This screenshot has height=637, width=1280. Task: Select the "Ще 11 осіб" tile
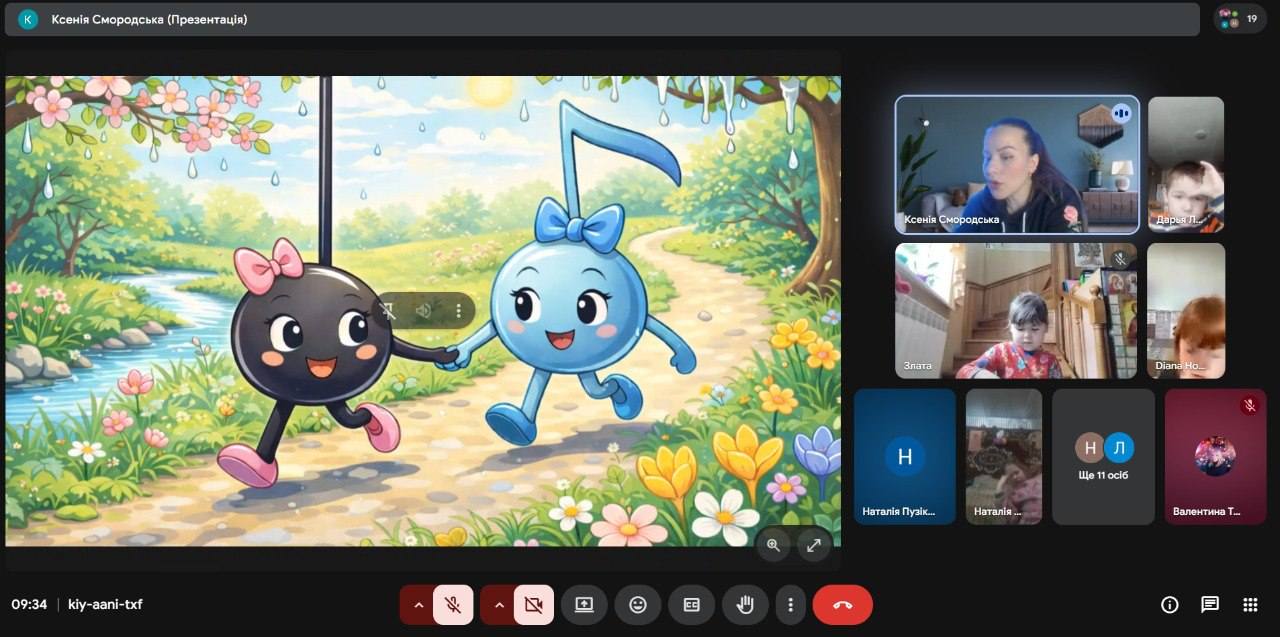point(1103,456)
